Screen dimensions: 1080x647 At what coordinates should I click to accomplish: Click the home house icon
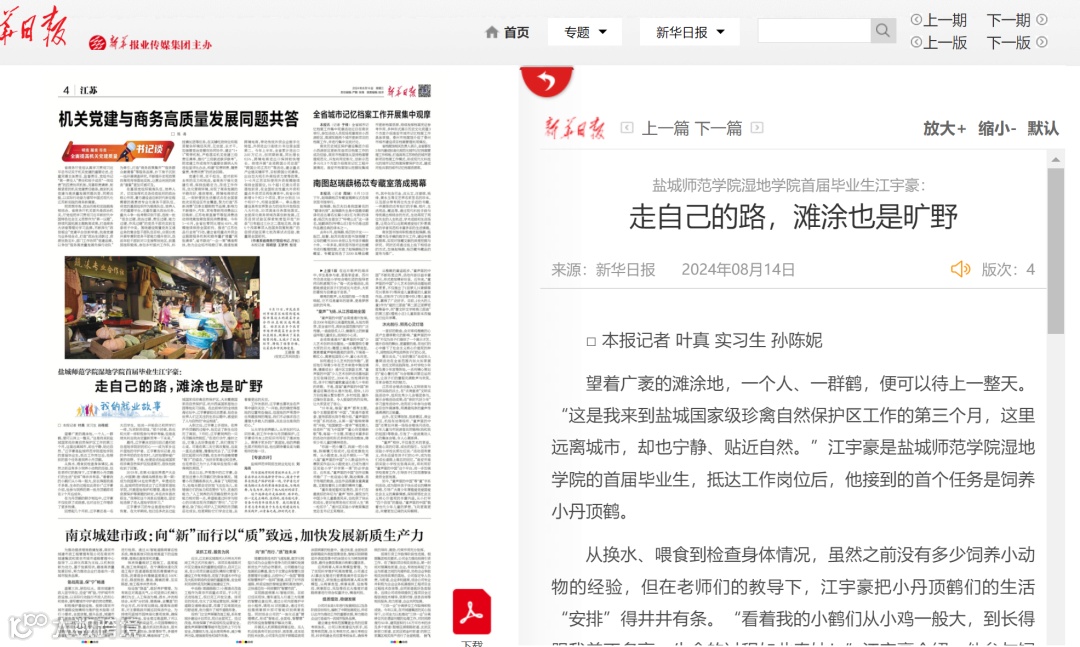[492, 32]
